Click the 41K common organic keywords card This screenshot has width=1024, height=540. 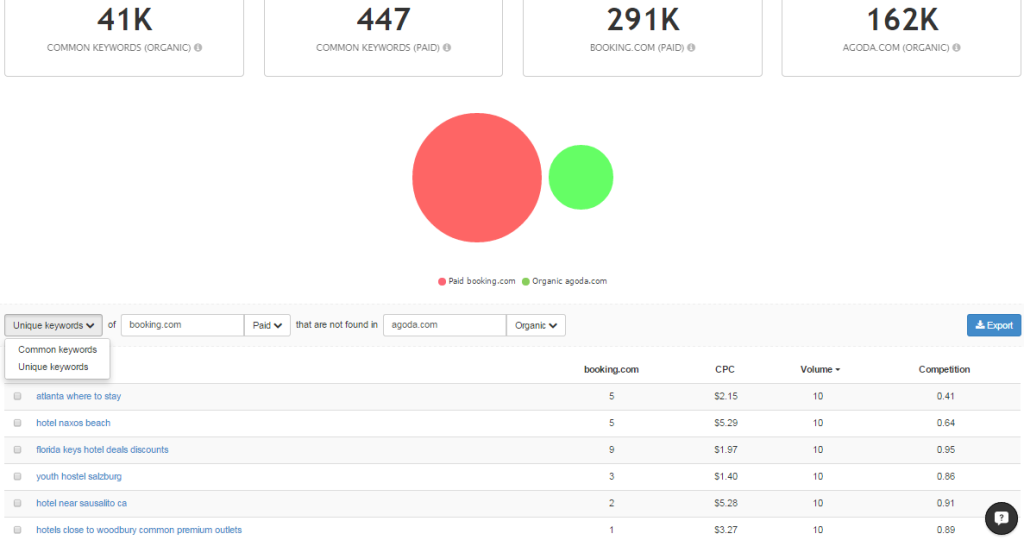(x=124, y=38)
